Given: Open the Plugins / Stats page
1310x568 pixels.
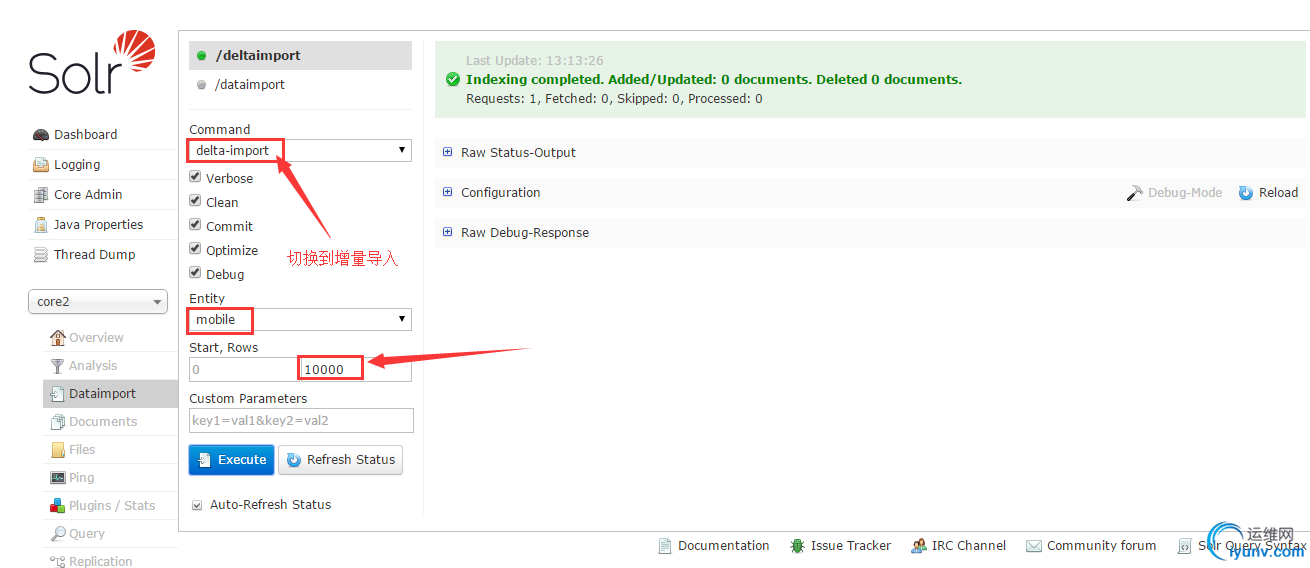Looking at the screenshot, I should coord(112,506).
